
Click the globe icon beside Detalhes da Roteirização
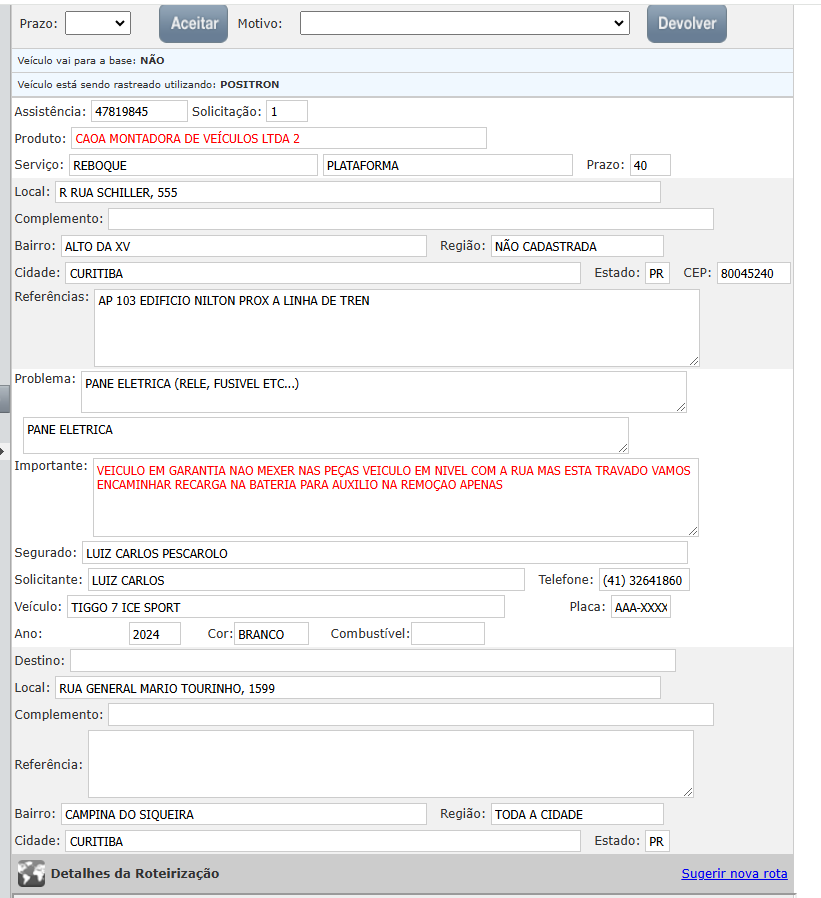[x=31, y=873]
